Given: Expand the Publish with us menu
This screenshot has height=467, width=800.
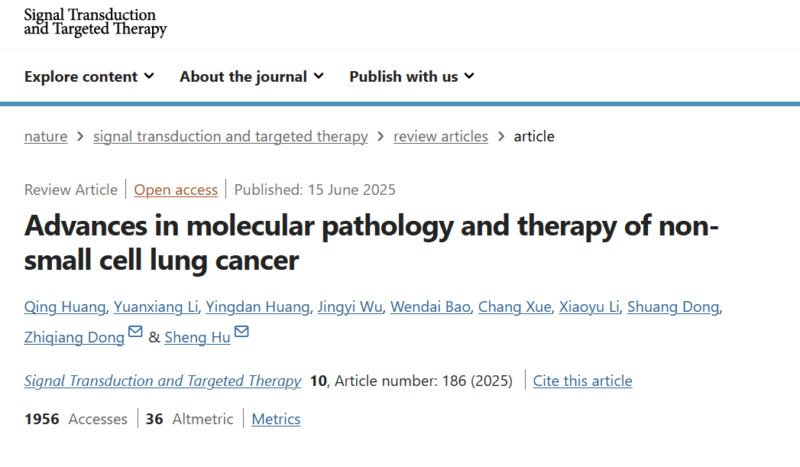Looking at the screenshot, I should pyautogui.click(x=412, y=77).
